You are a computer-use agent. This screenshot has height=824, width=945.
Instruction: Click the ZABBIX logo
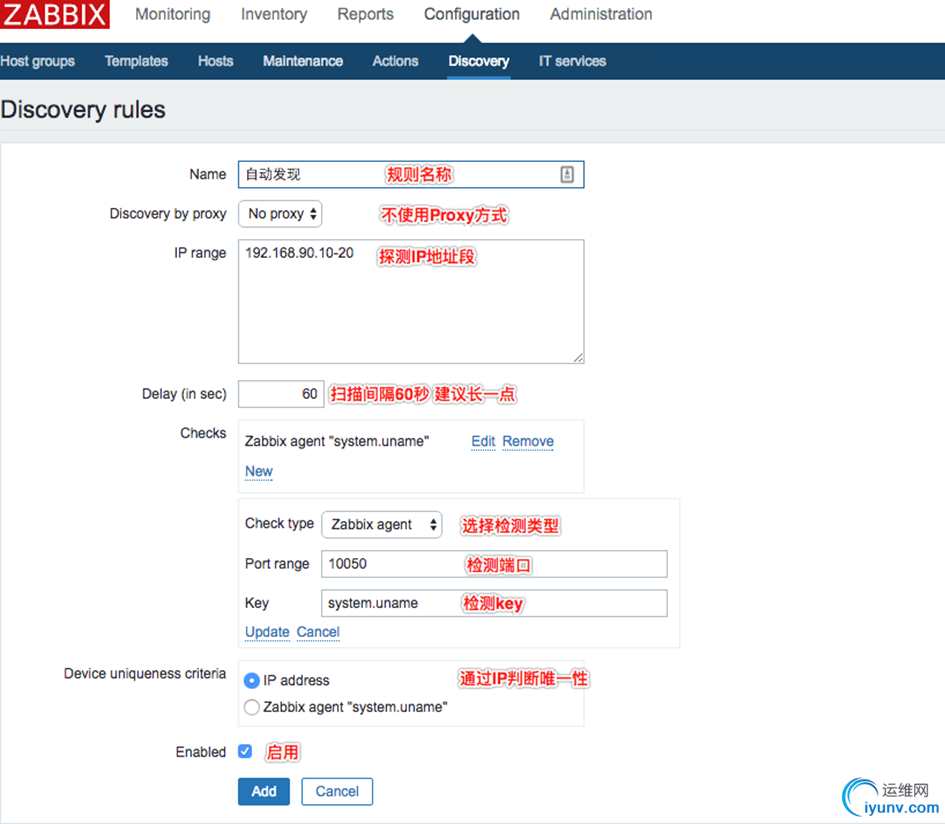54,14
